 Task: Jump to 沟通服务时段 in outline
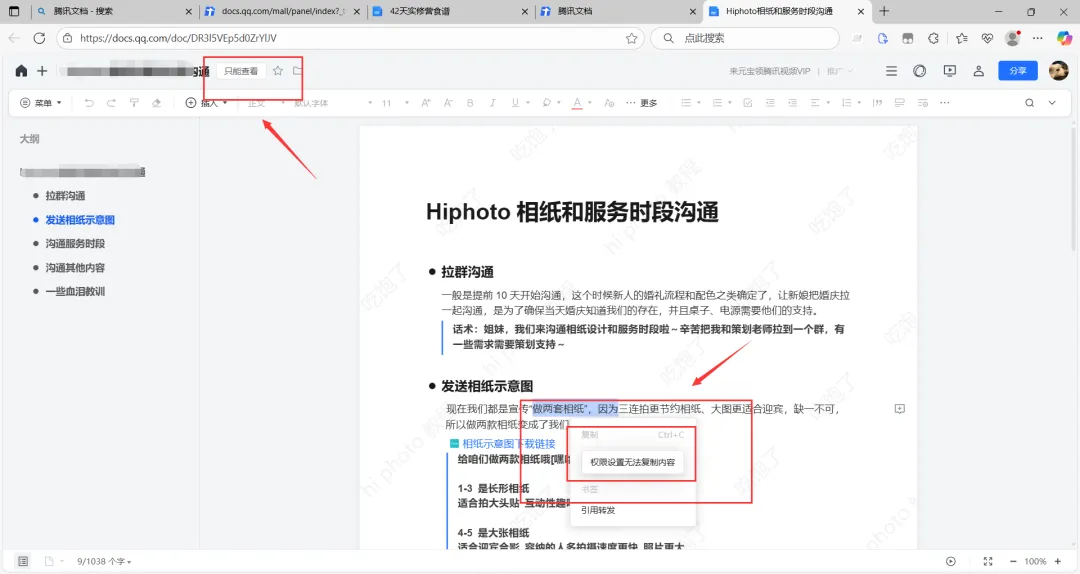[75, 243]
